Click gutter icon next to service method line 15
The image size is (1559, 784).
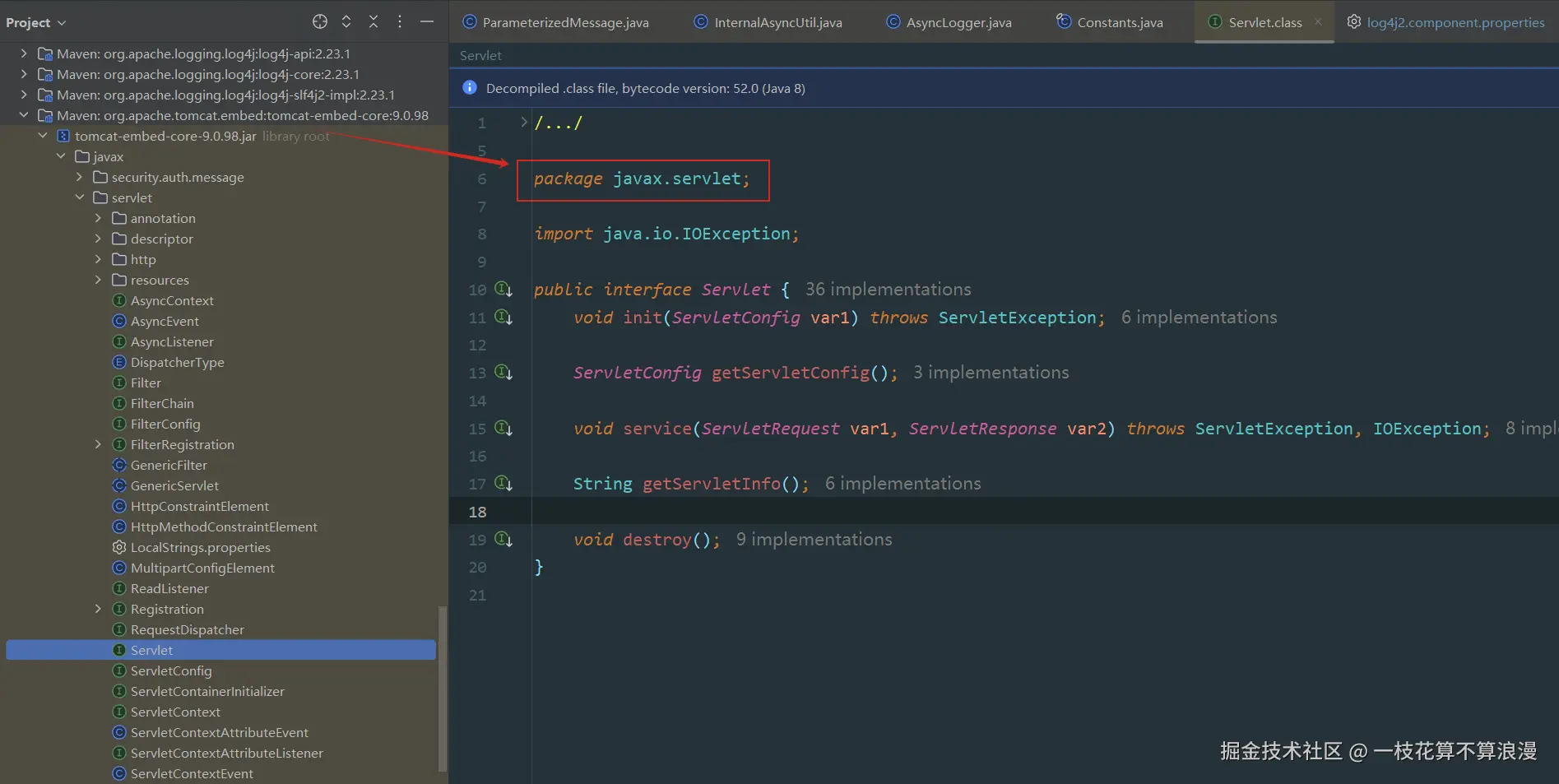(x=503, y=429)
